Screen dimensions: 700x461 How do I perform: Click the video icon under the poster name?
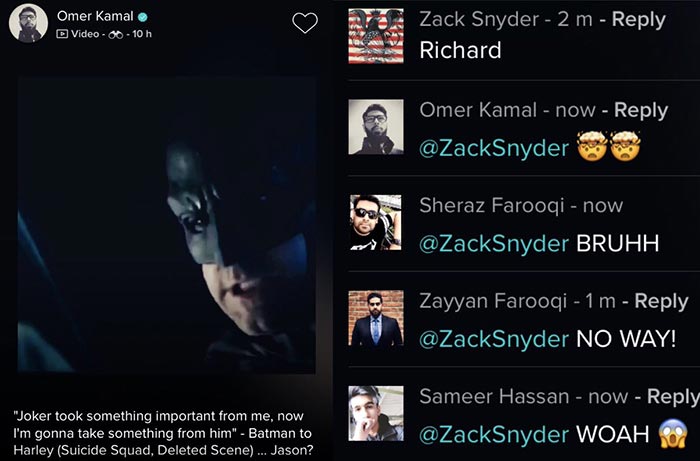(x=62, y=34)
